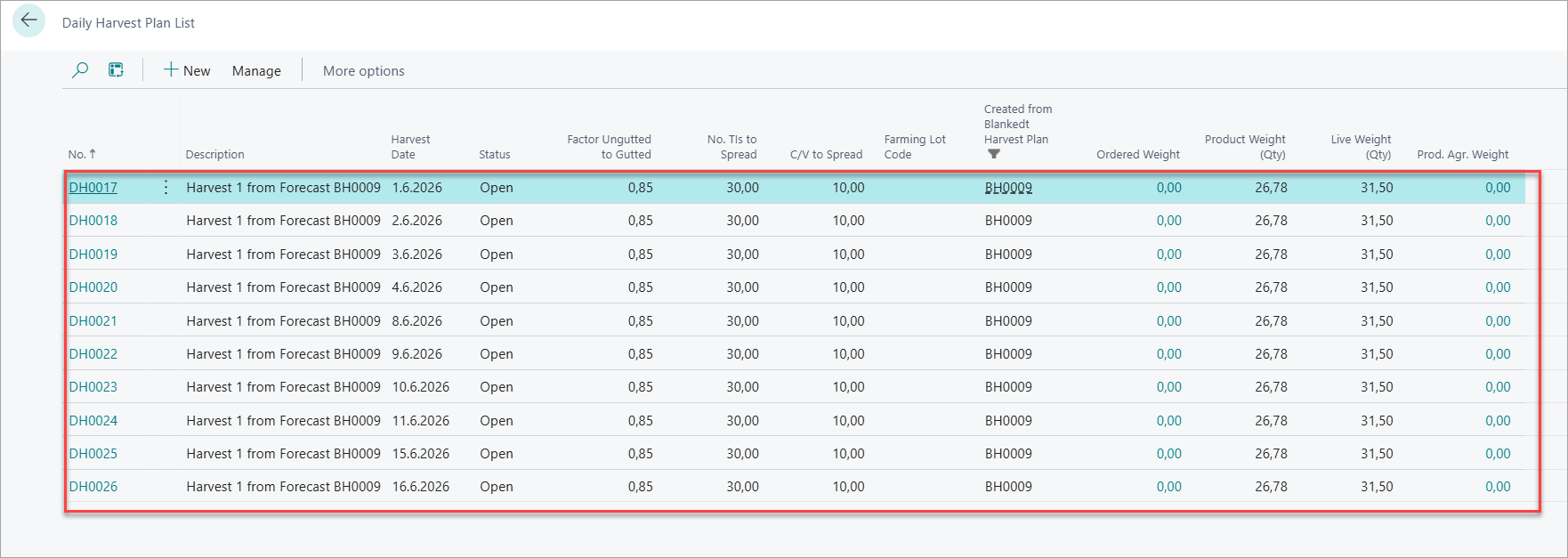Open the search magnifier icon
Screen dimensions: 1568x558
pyautogui.click(x=80, y=70)
